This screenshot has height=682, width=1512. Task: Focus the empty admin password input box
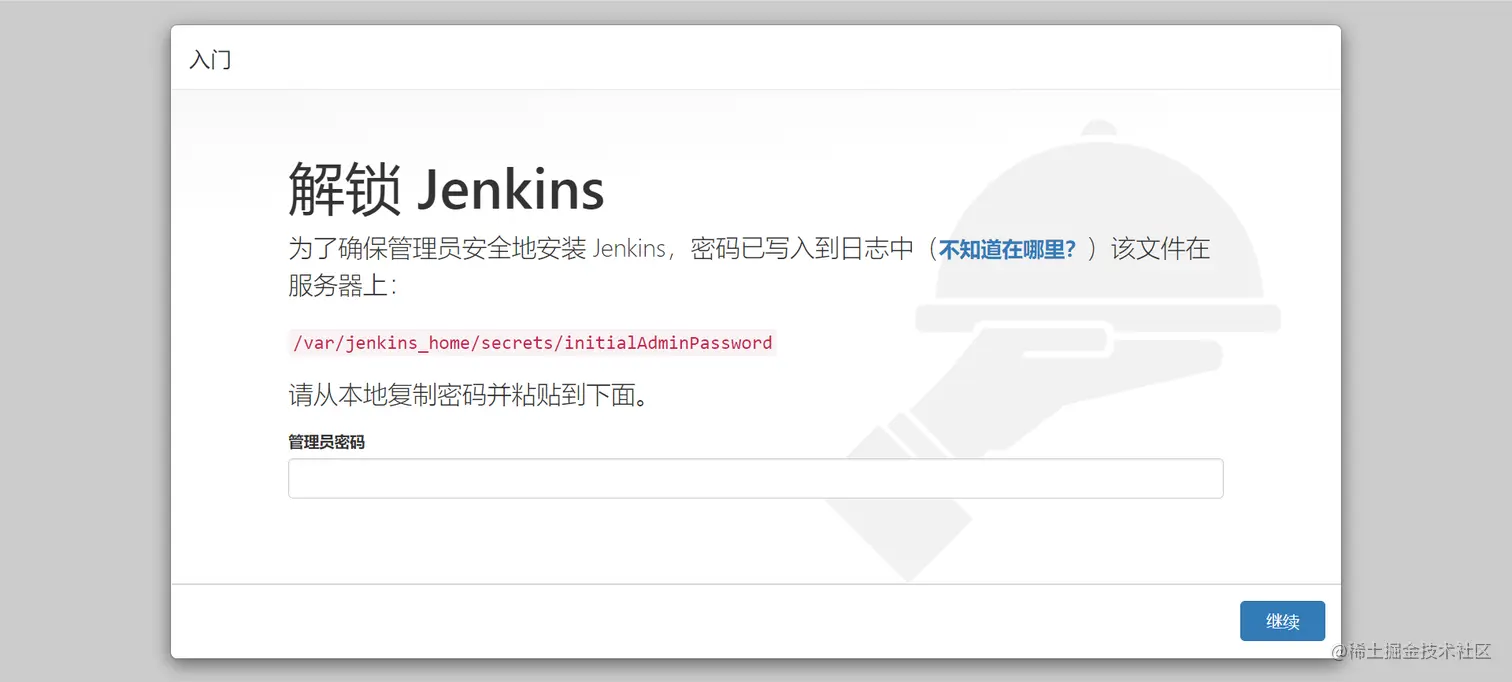point(755,478)
